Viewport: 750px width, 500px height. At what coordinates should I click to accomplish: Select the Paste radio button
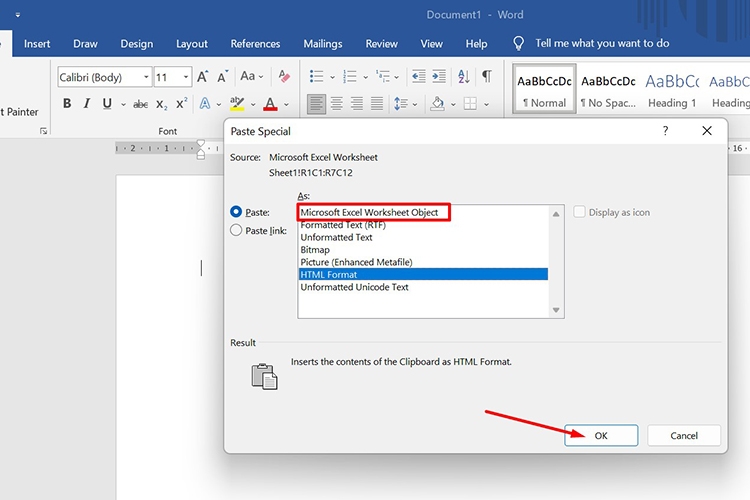(x=236, y=212)
